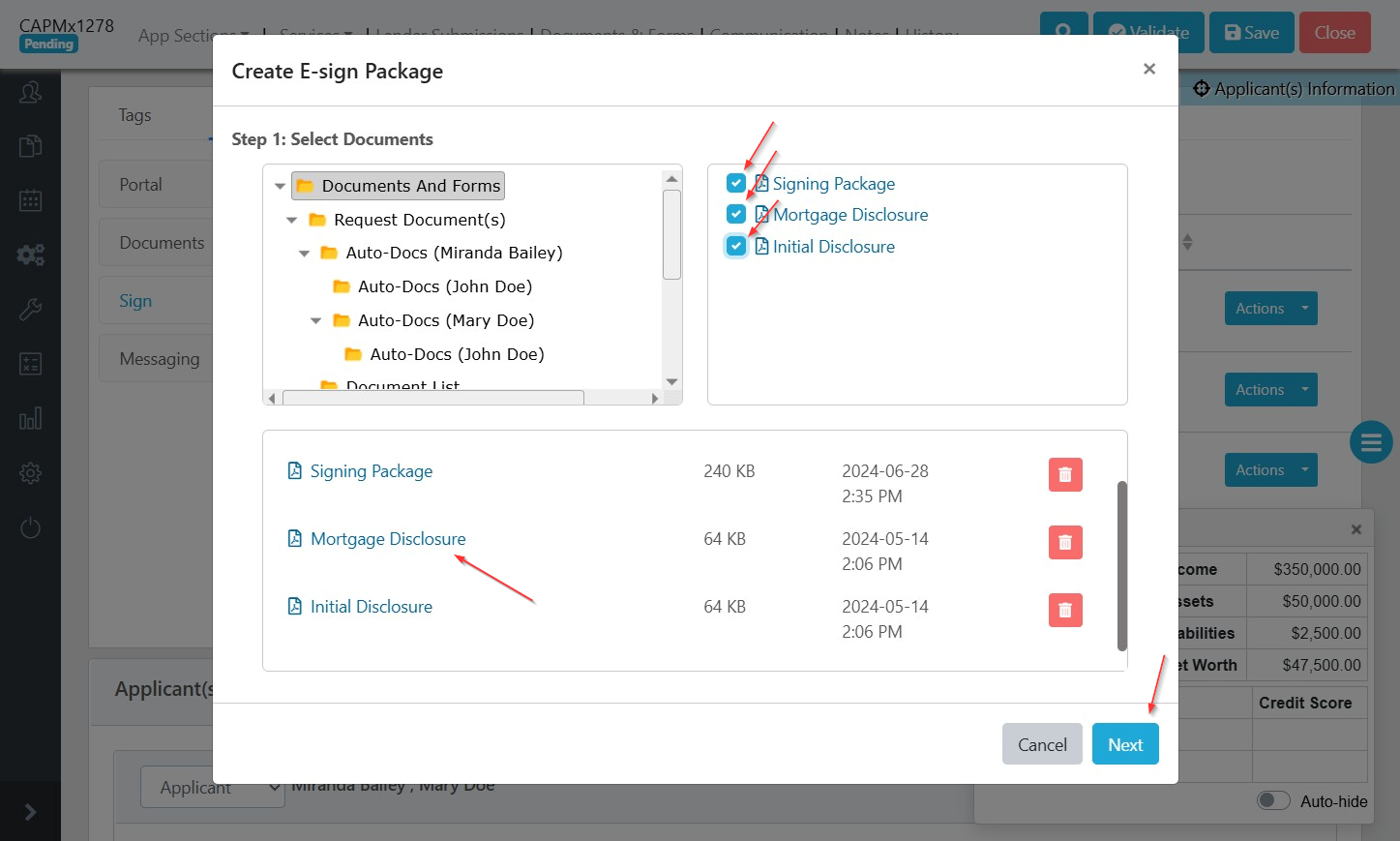1400x841 pixels.
Task: Close the net worth summary panel
Action: (1356, 529)
